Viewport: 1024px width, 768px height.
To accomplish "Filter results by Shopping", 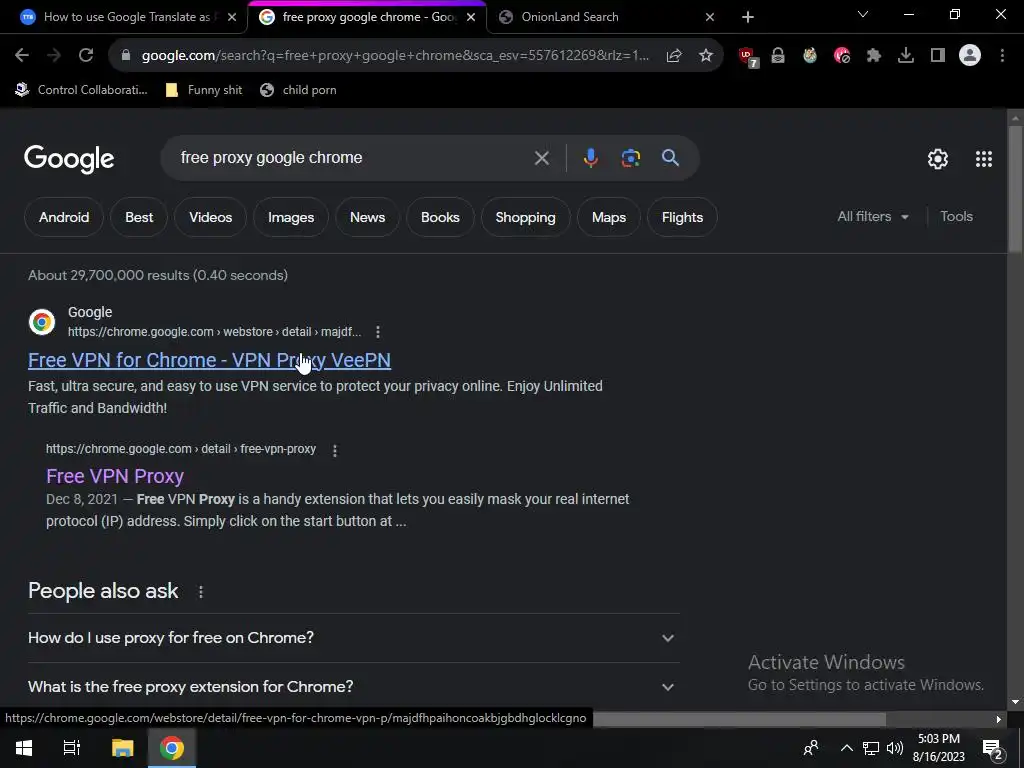I will [x=525, y=217].
